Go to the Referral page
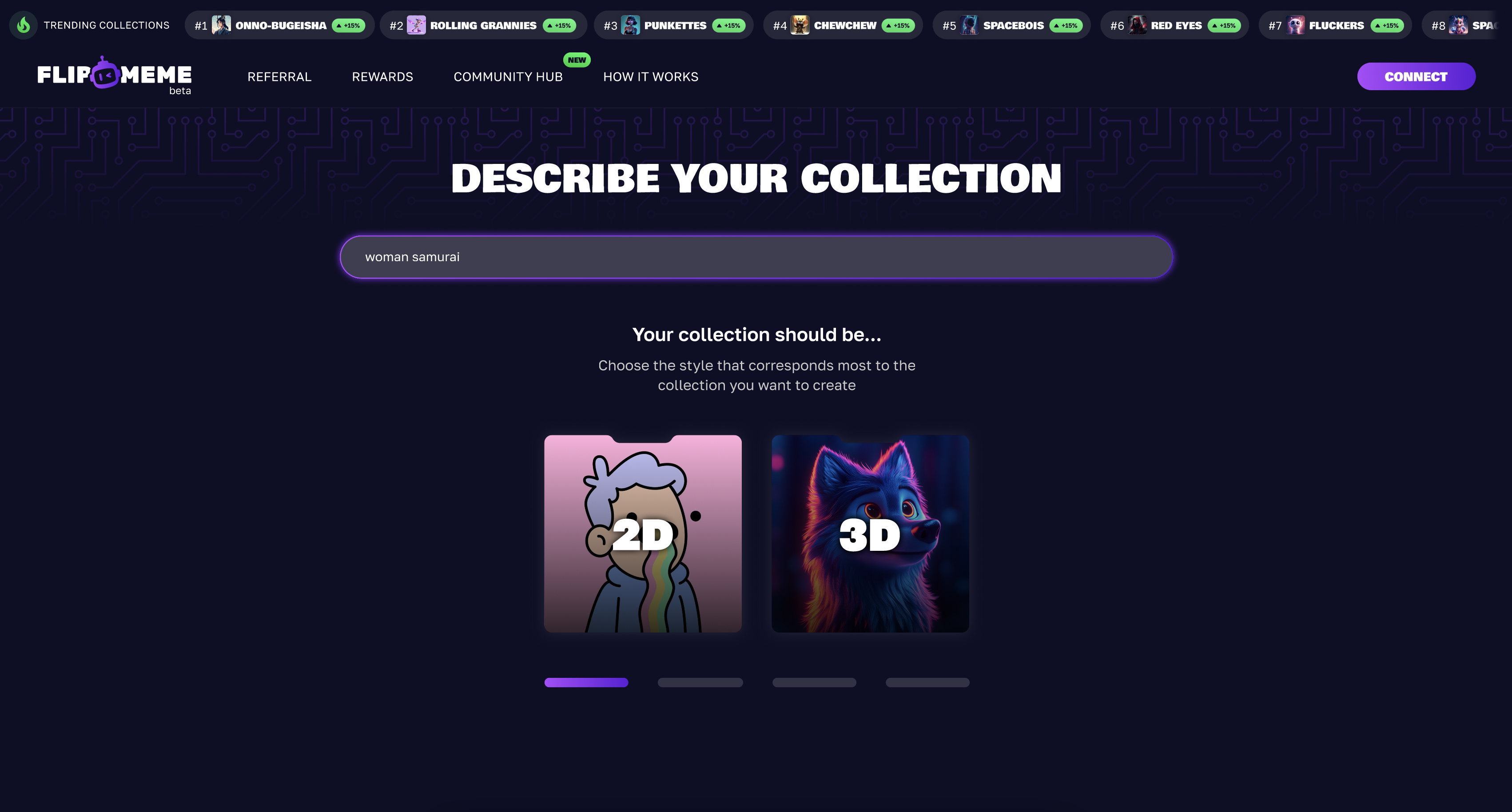 pos(279,77)
